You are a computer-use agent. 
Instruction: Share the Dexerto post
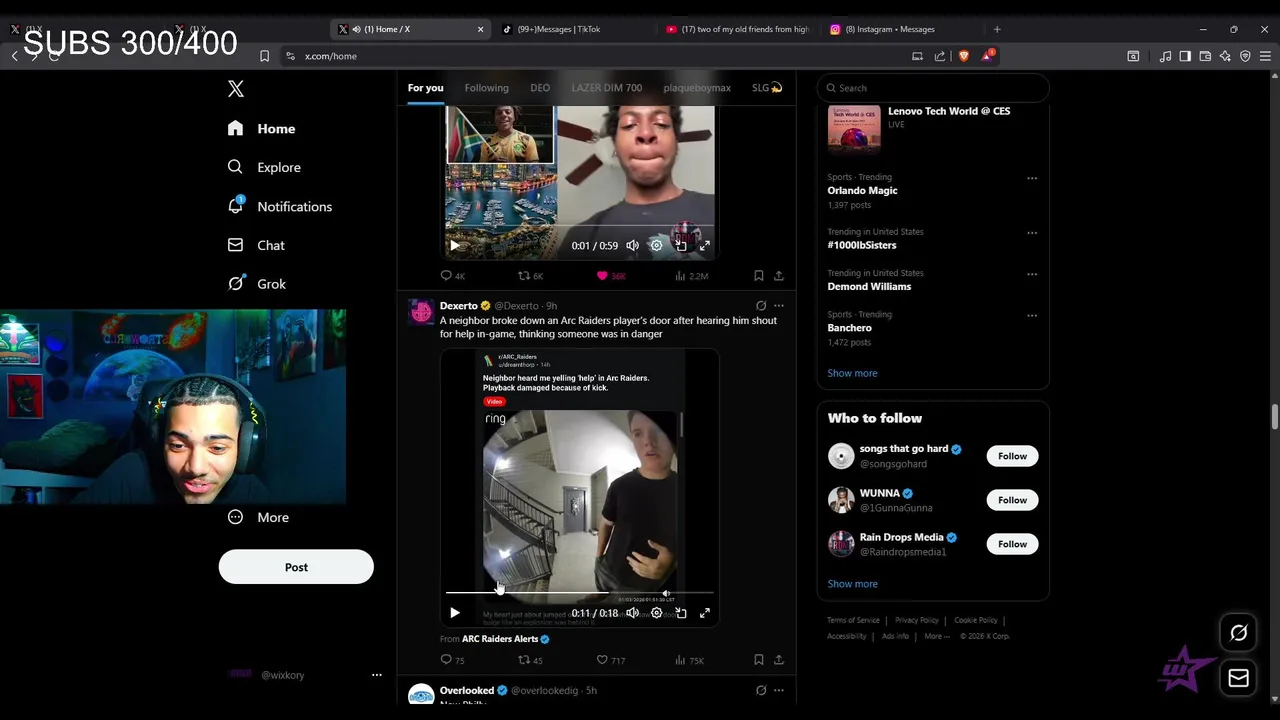click(779, 660)
